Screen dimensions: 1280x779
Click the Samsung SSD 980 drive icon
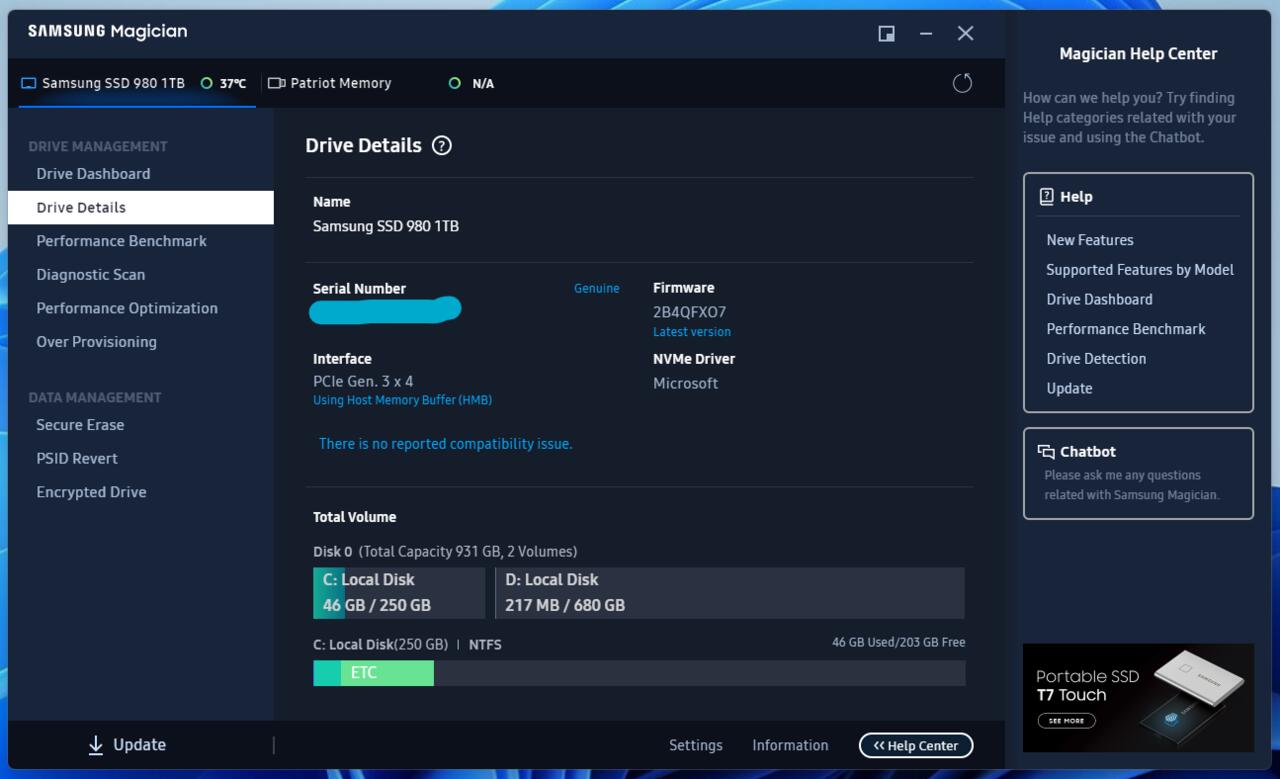tap(28, 84)
